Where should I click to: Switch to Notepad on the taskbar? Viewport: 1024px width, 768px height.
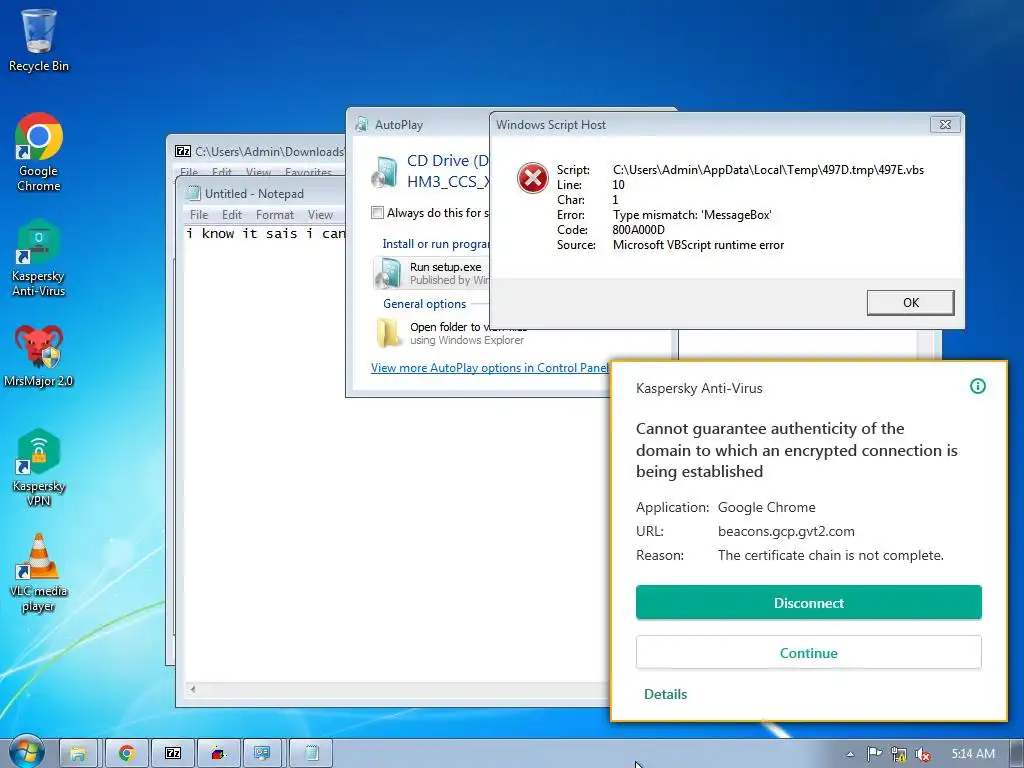[x=311, y=754]
